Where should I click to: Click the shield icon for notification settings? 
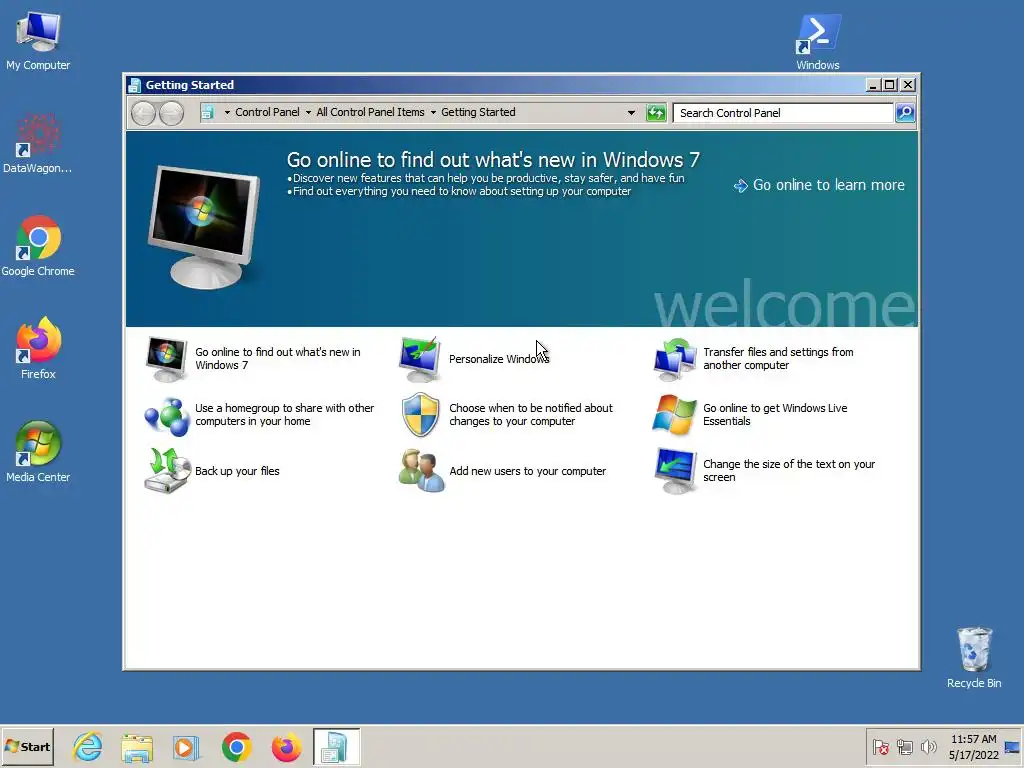(420, 415)
